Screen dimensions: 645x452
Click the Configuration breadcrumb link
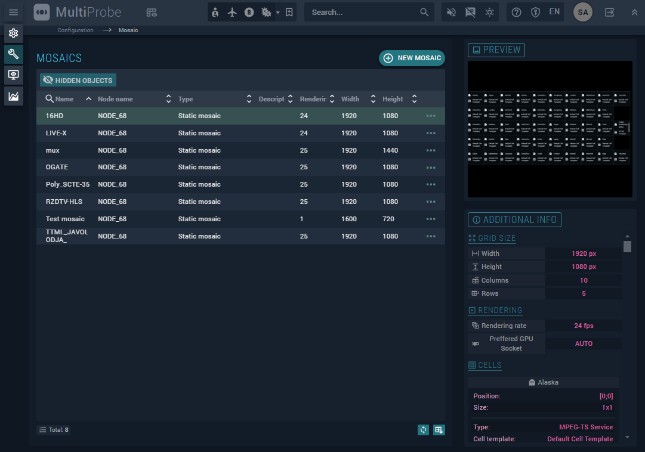pyautogui.click(x=84, y=30)
